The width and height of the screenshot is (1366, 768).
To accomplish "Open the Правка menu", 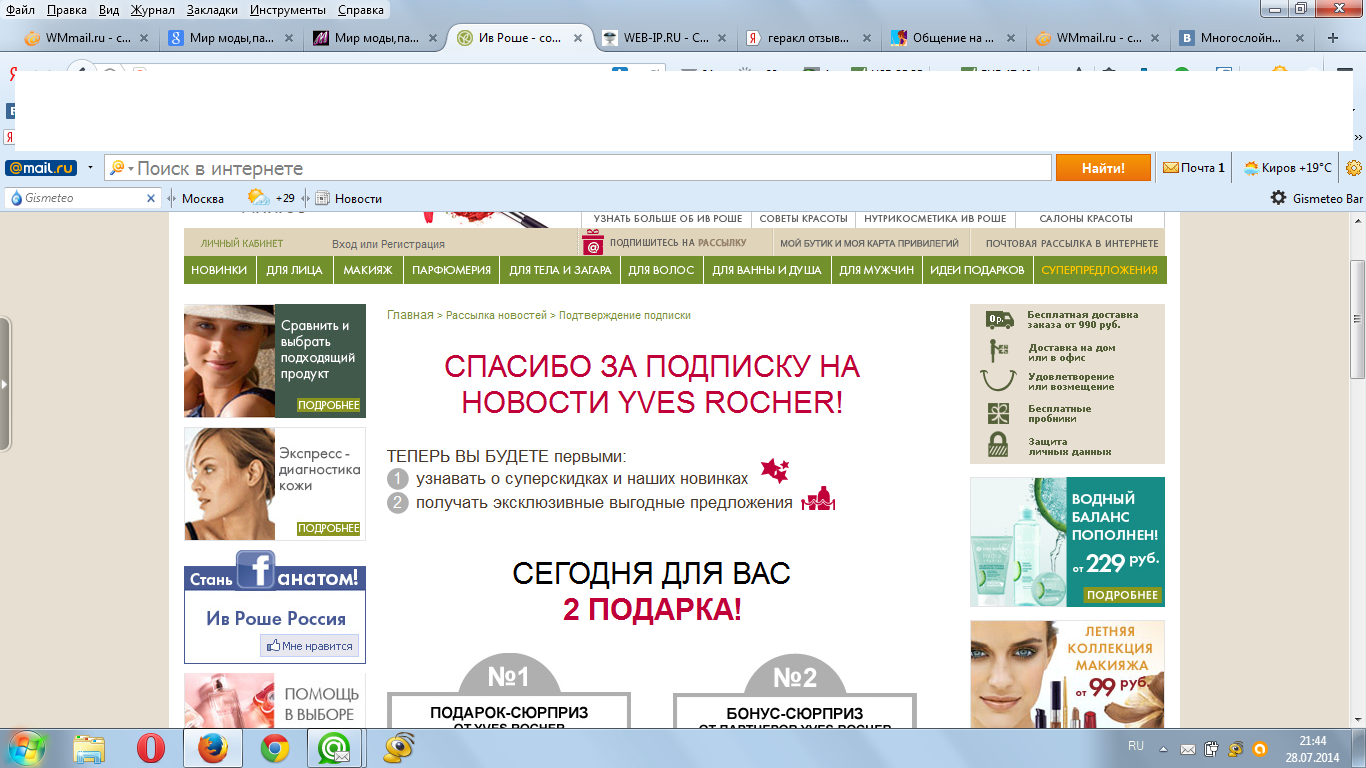I will point(66,9).
